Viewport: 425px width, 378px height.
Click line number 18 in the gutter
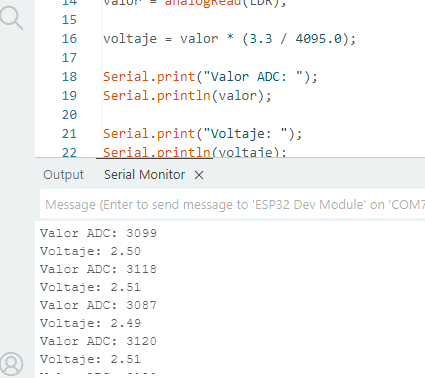pyautogui.click(x=69, y=77)
